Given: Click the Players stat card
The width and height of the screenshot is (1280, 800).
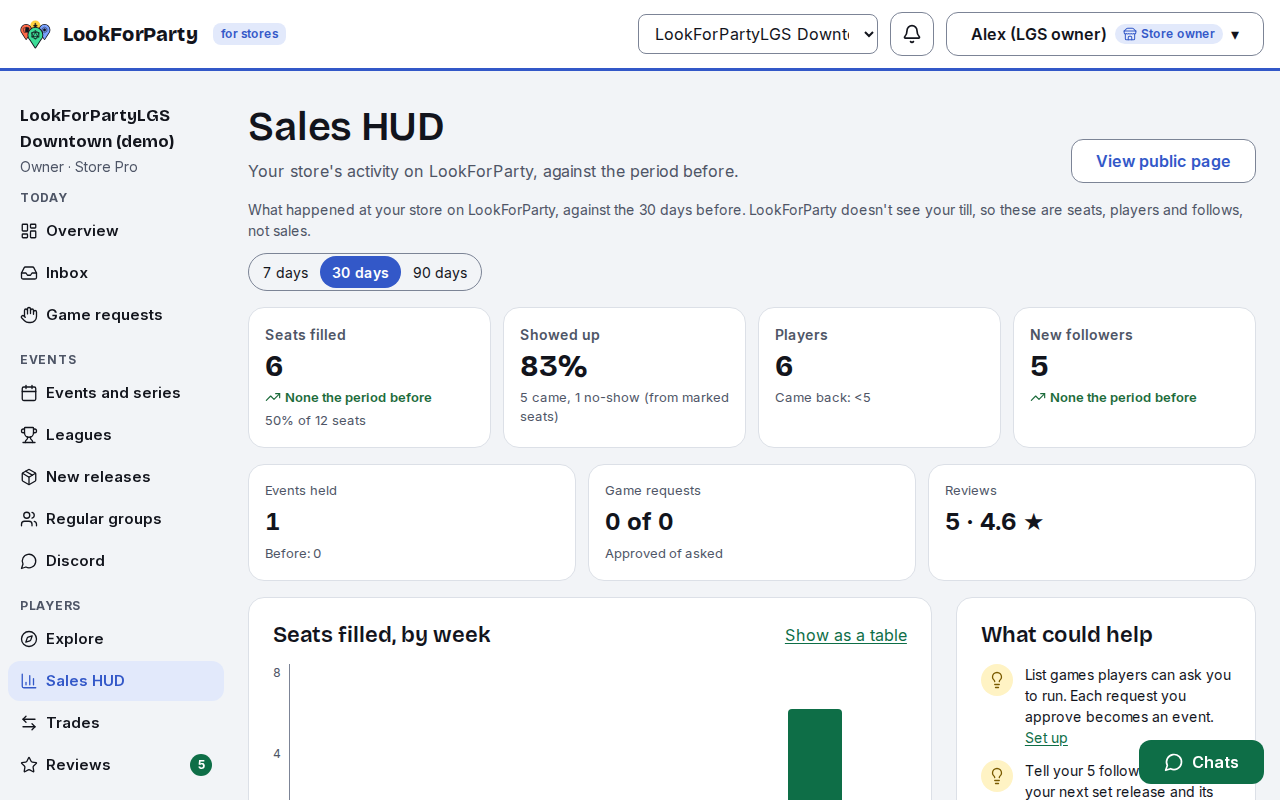Looking at the screenshot, I should [879, 377].
